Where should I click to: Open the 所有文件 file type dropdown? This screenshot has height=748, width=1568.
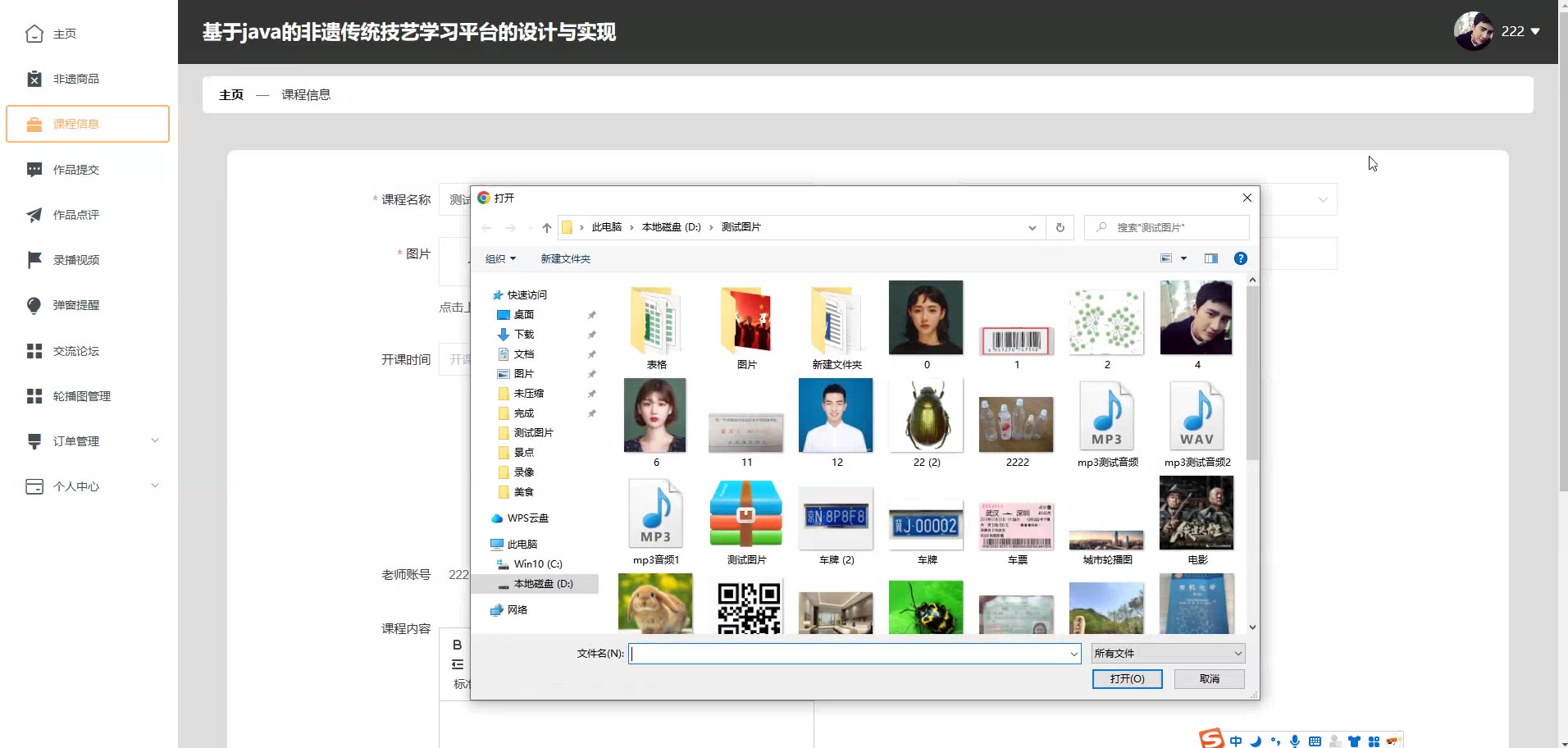(1168, 653)
